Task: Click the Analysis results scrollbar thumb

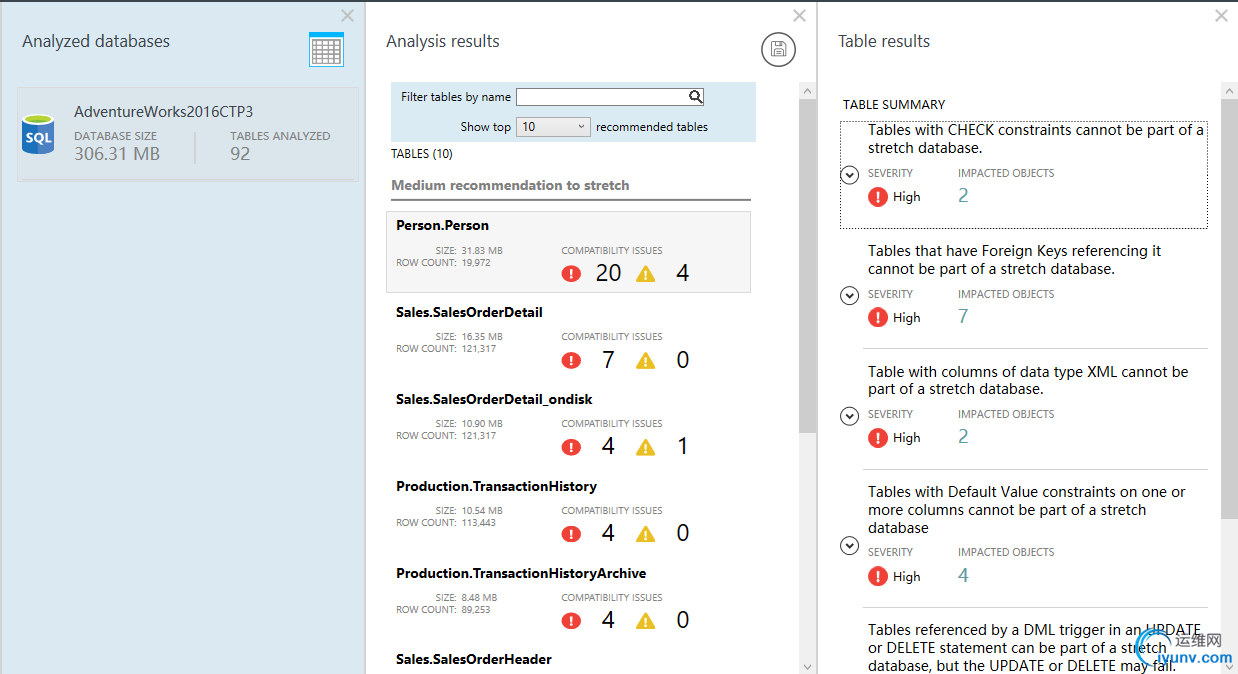Action: pos(808,265)
